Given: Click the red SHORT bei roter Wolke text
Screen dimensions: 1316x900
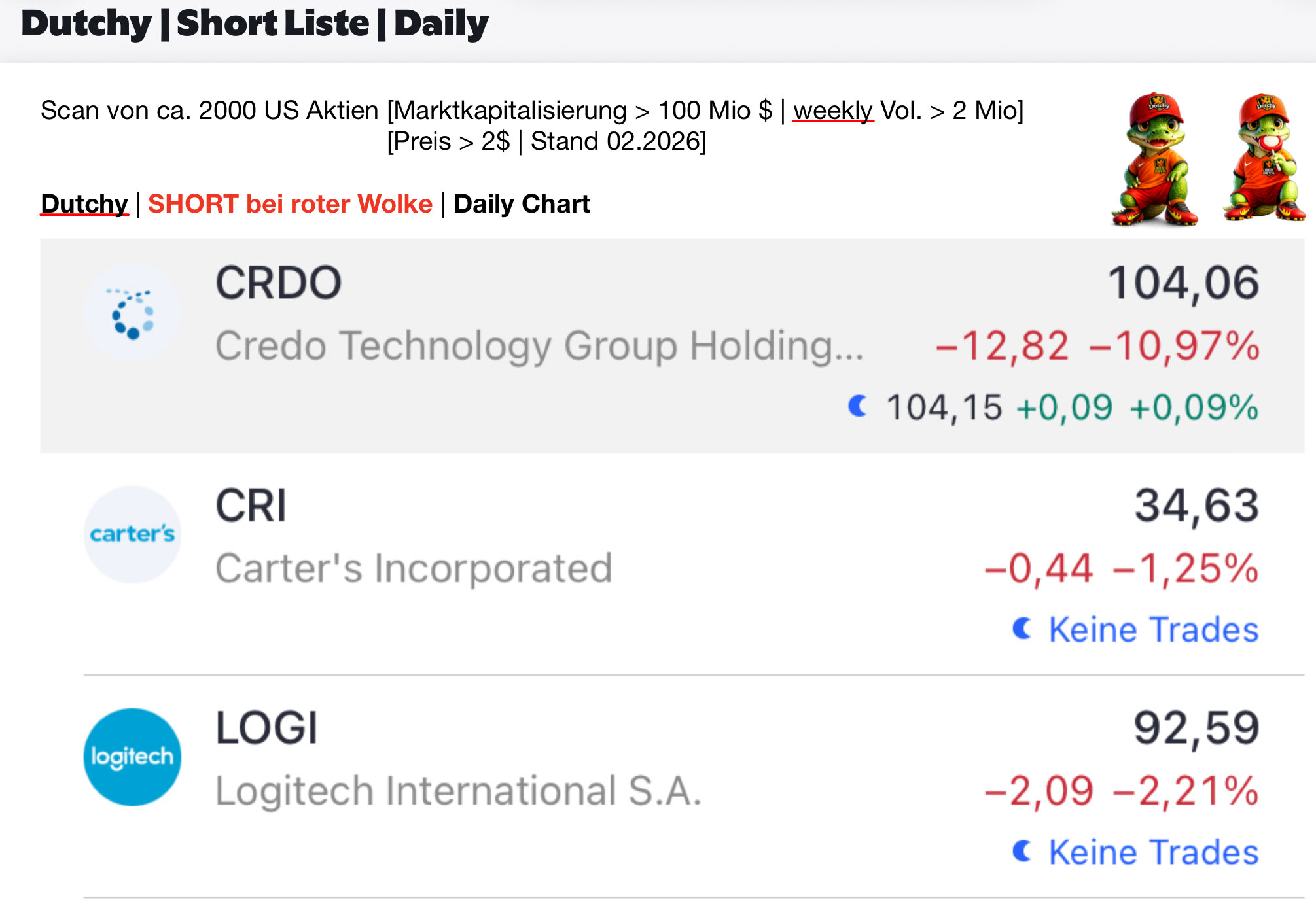Looking at the screenshot, I should pyautogui.click(x=290, y=204).
